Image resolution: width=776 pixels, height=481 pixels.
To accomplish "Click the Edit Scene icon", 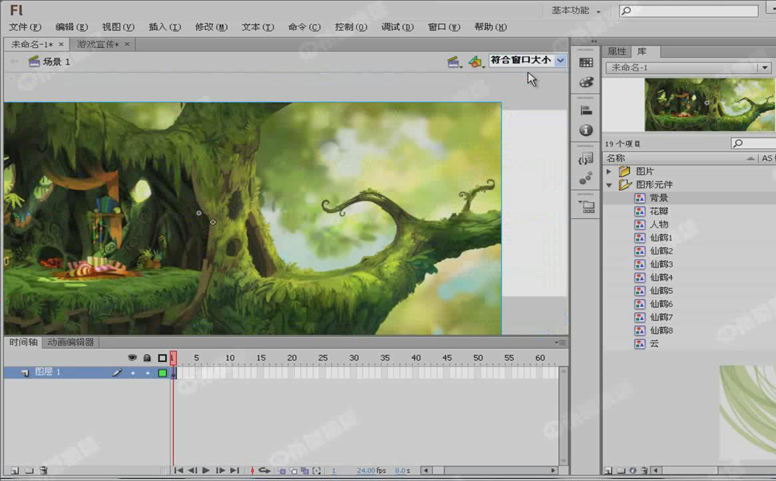I will point(455,61).
